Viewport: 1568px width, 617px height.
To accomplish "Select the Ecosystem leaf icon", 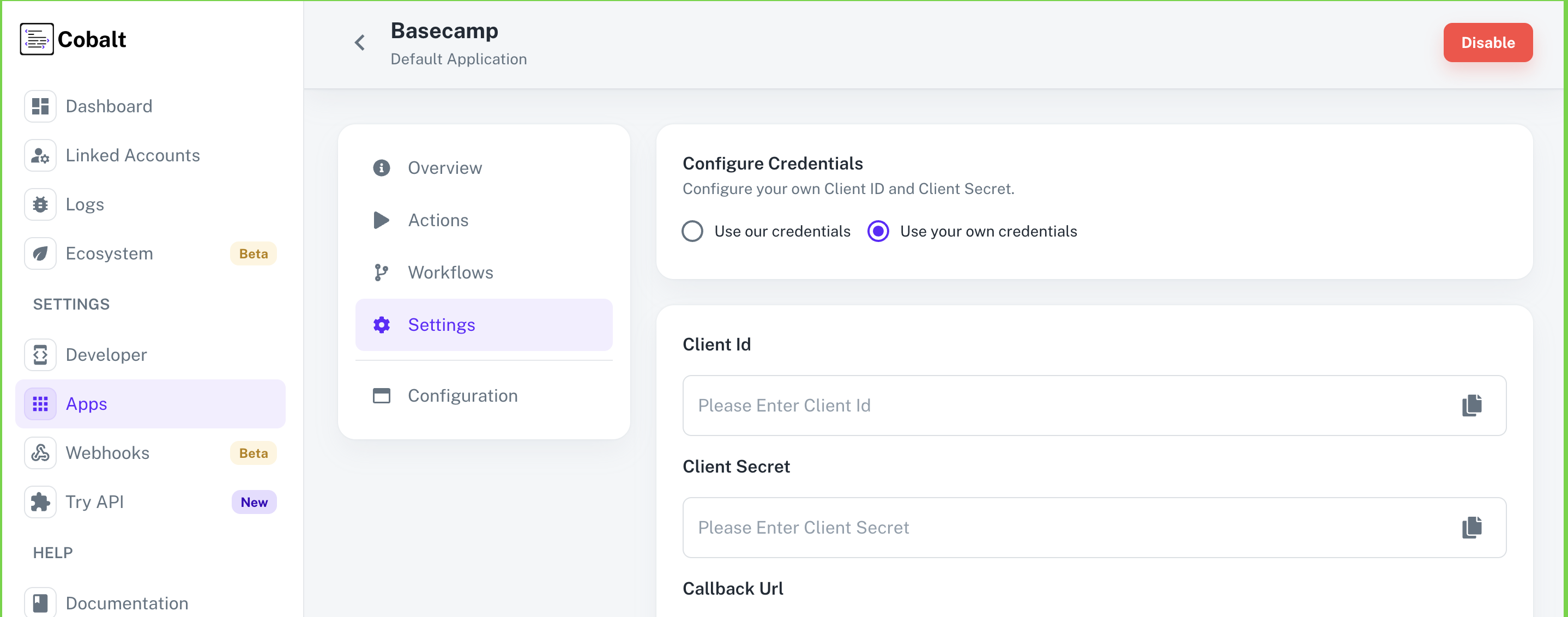I will [x=40, y=253].
